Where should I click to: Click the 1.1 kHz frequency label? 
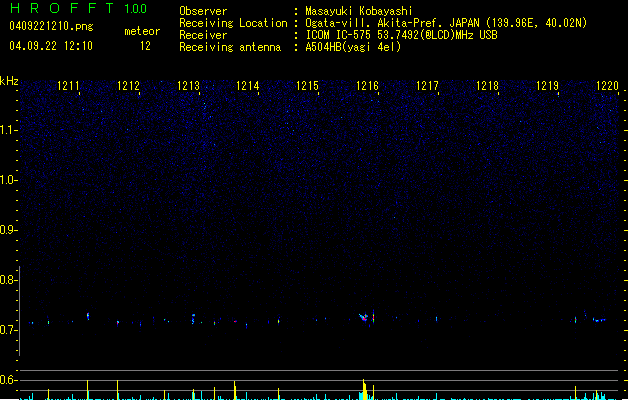click(8, 130)
